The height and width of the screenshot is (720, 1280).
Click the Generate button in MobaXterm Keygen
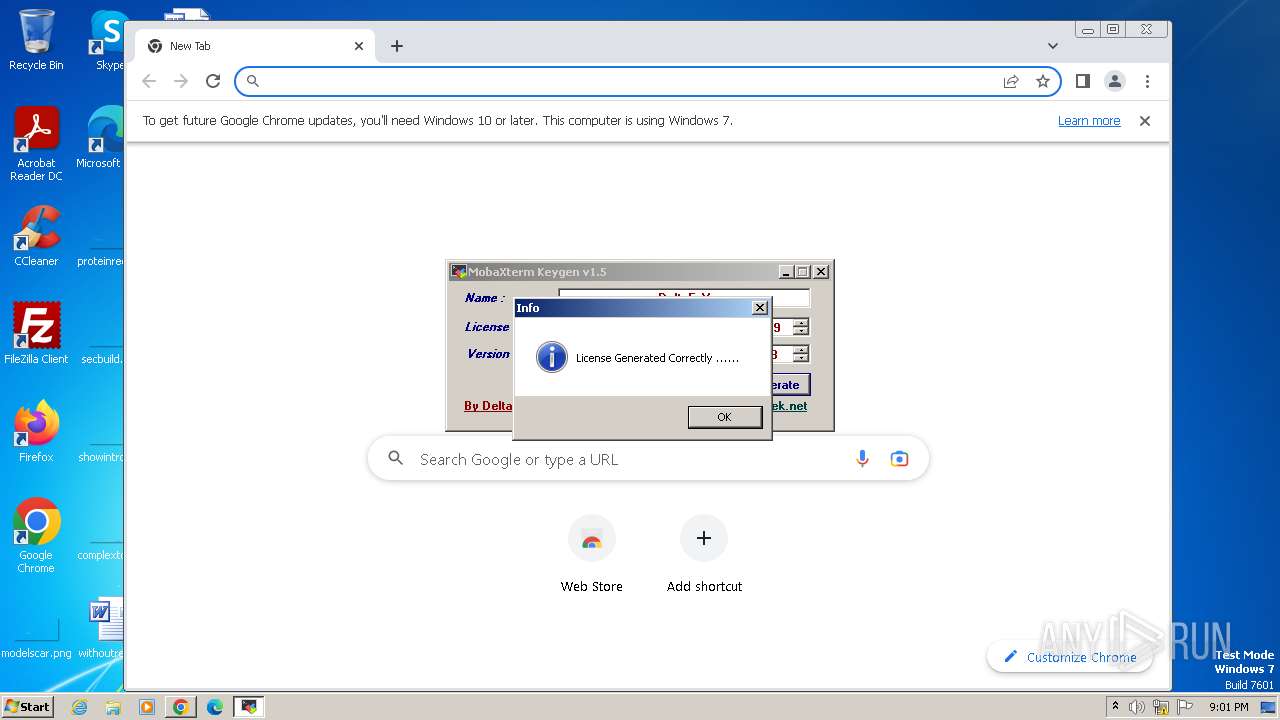790,385
